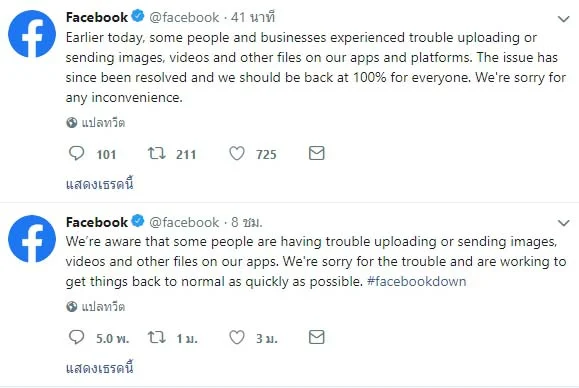Send first tweet via direct message envelope
The image size is (579, 388).
(316, 153)
